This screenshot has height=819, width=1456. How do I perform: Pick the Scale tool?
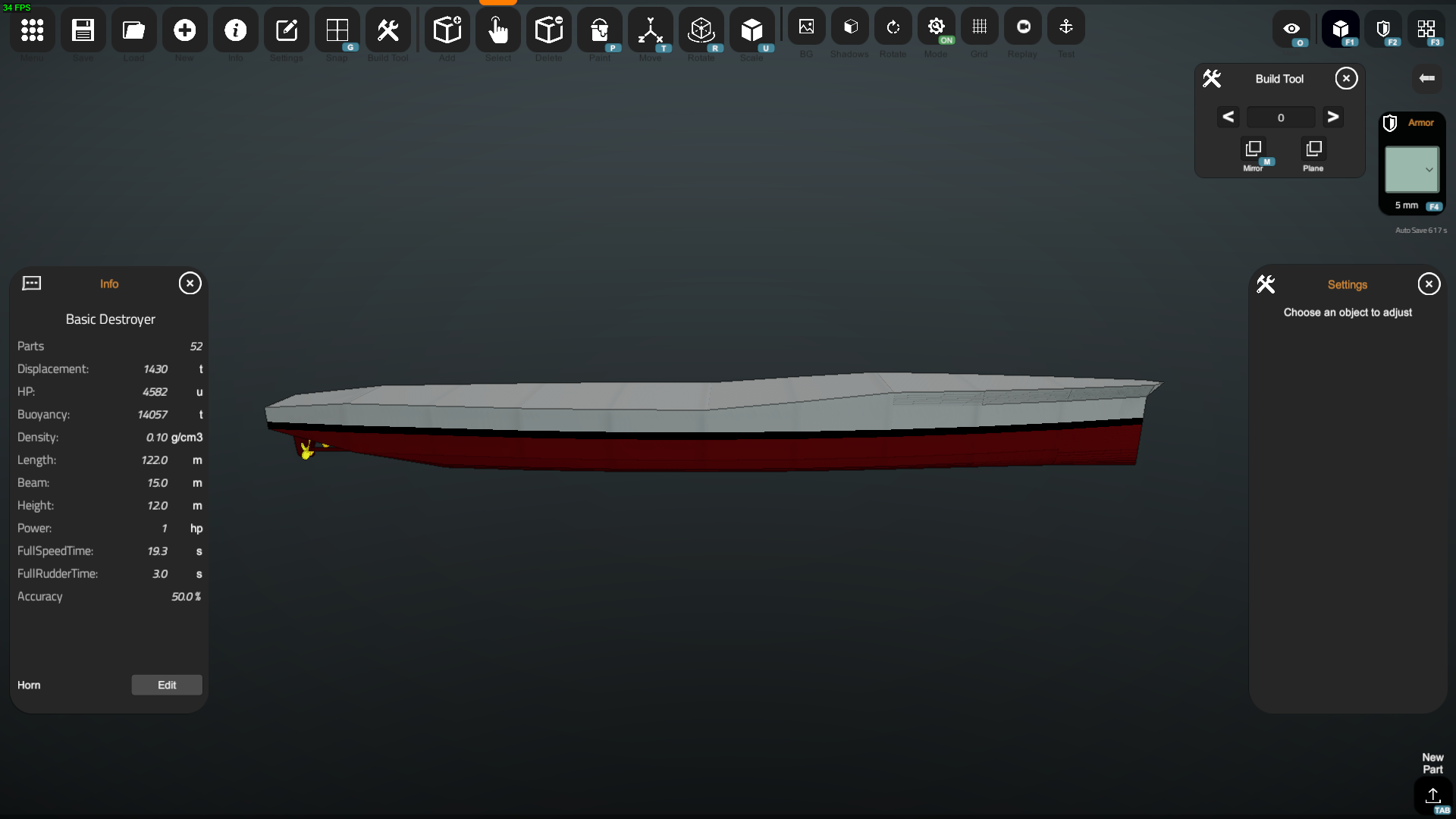pyautogui.click(x=752, y=30)
